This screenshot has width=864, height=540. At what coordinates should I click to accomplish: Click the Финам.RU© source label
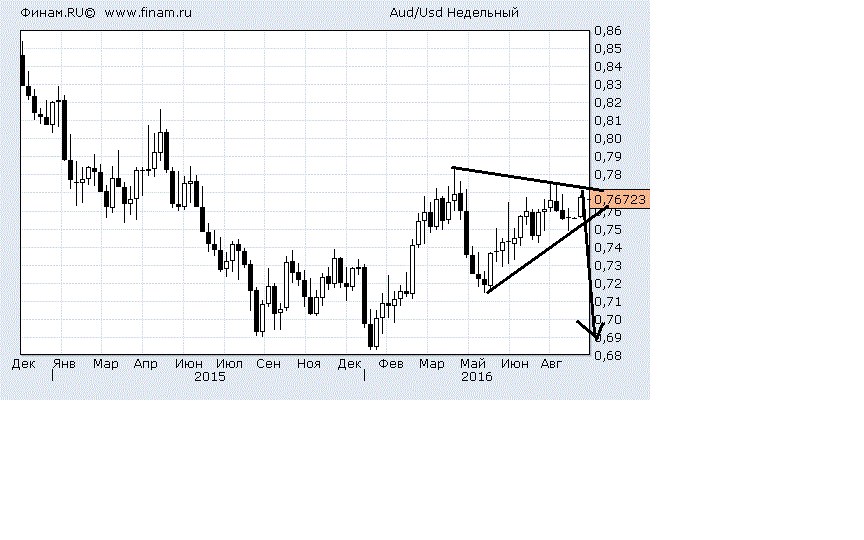point(58,13)
